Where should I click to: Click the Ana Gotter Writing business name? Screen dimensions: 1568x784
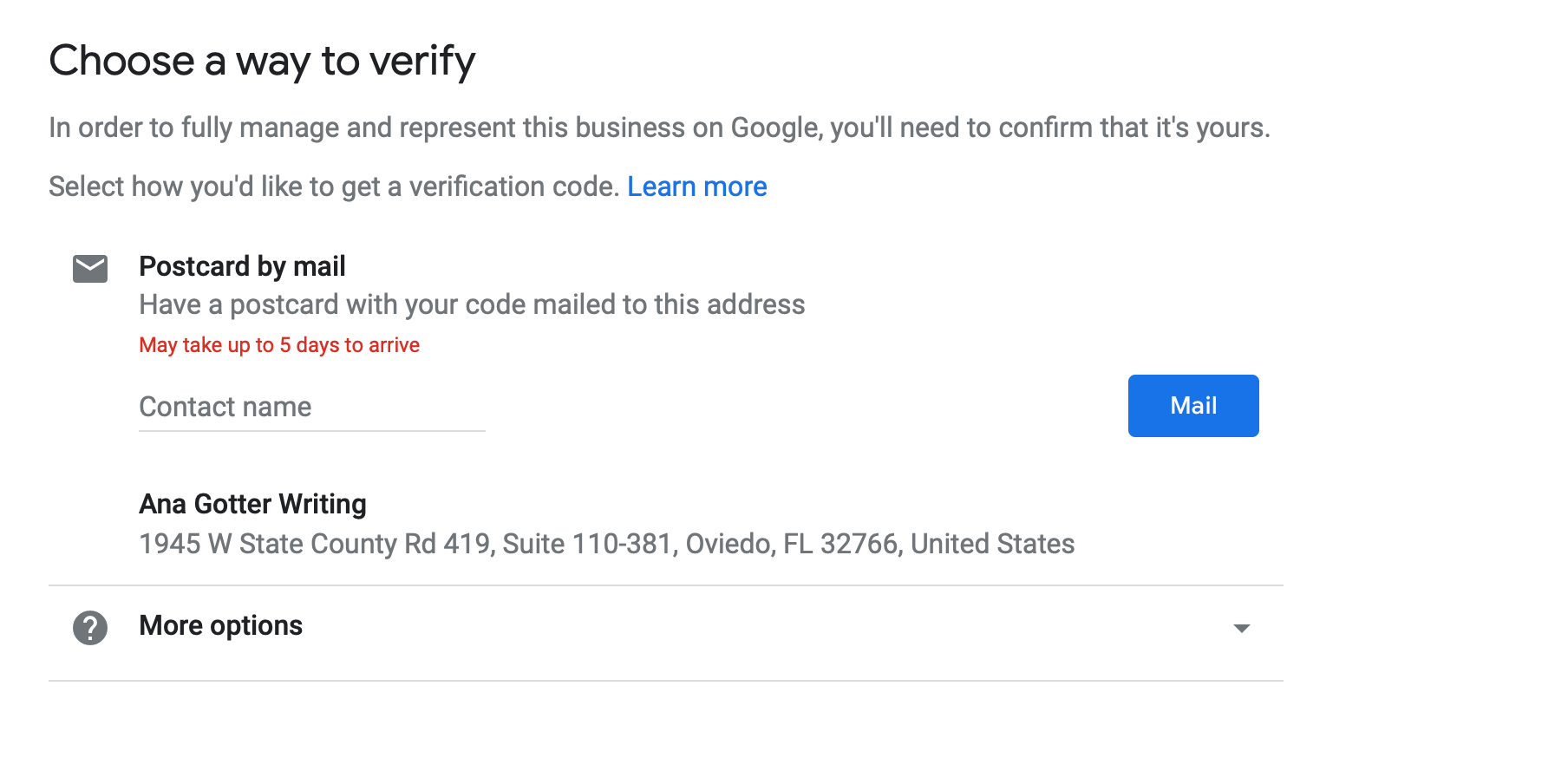point(252,504)
